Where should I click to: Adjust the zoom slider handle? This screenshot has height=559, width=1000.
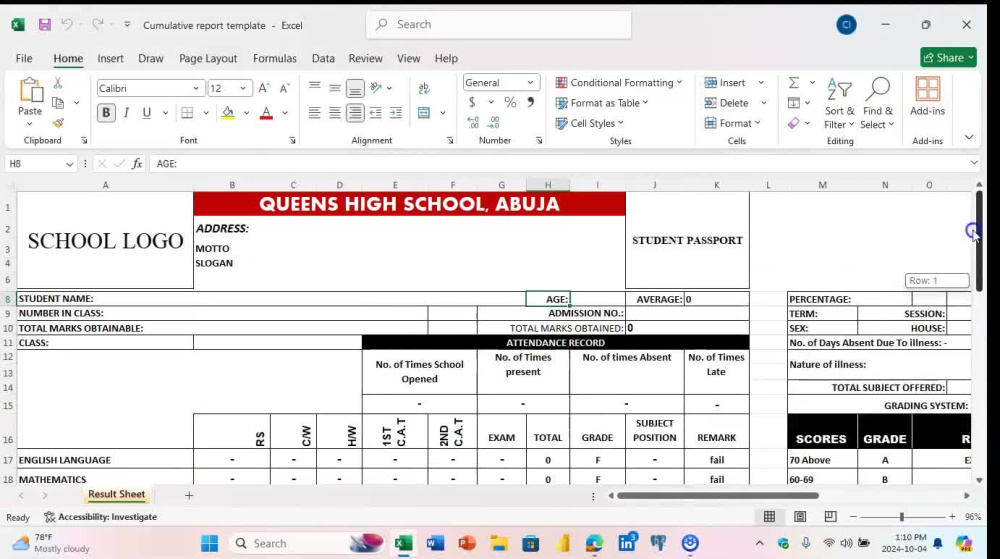click(902, 517)
